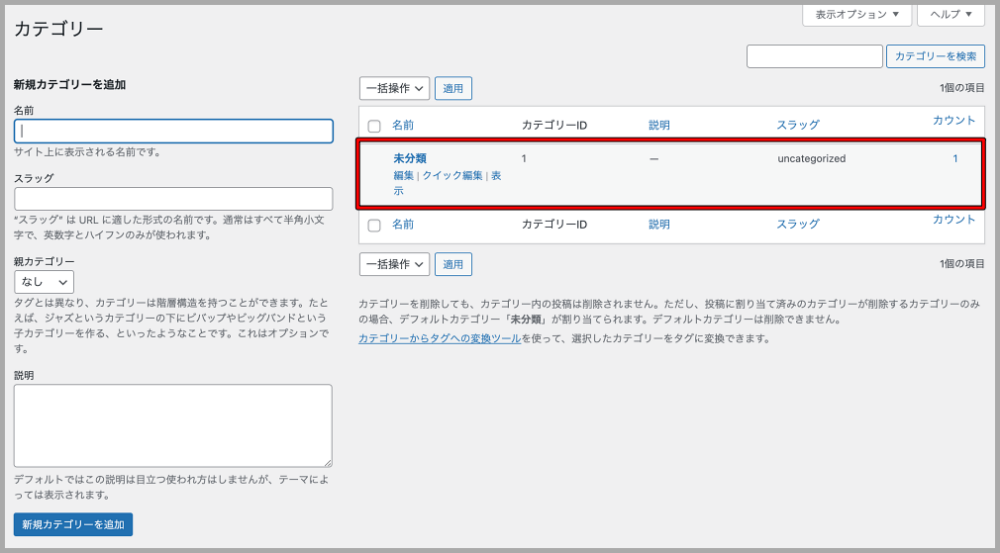Image resolution: width=1000 pixels, height=553 pixels.
Task: Click the category search text field
Action: point(814,57)
